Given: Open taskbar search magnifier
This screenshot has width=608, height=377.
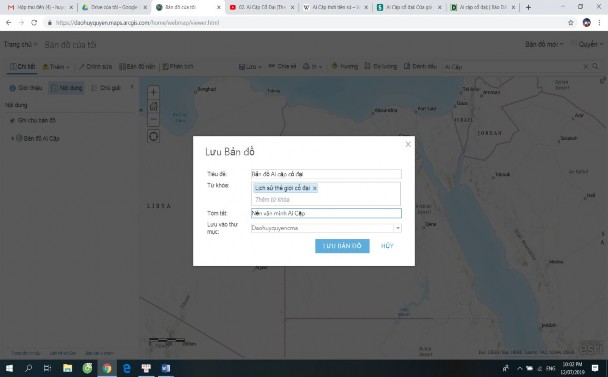Looking at the screenshot, I should point(28,368).
